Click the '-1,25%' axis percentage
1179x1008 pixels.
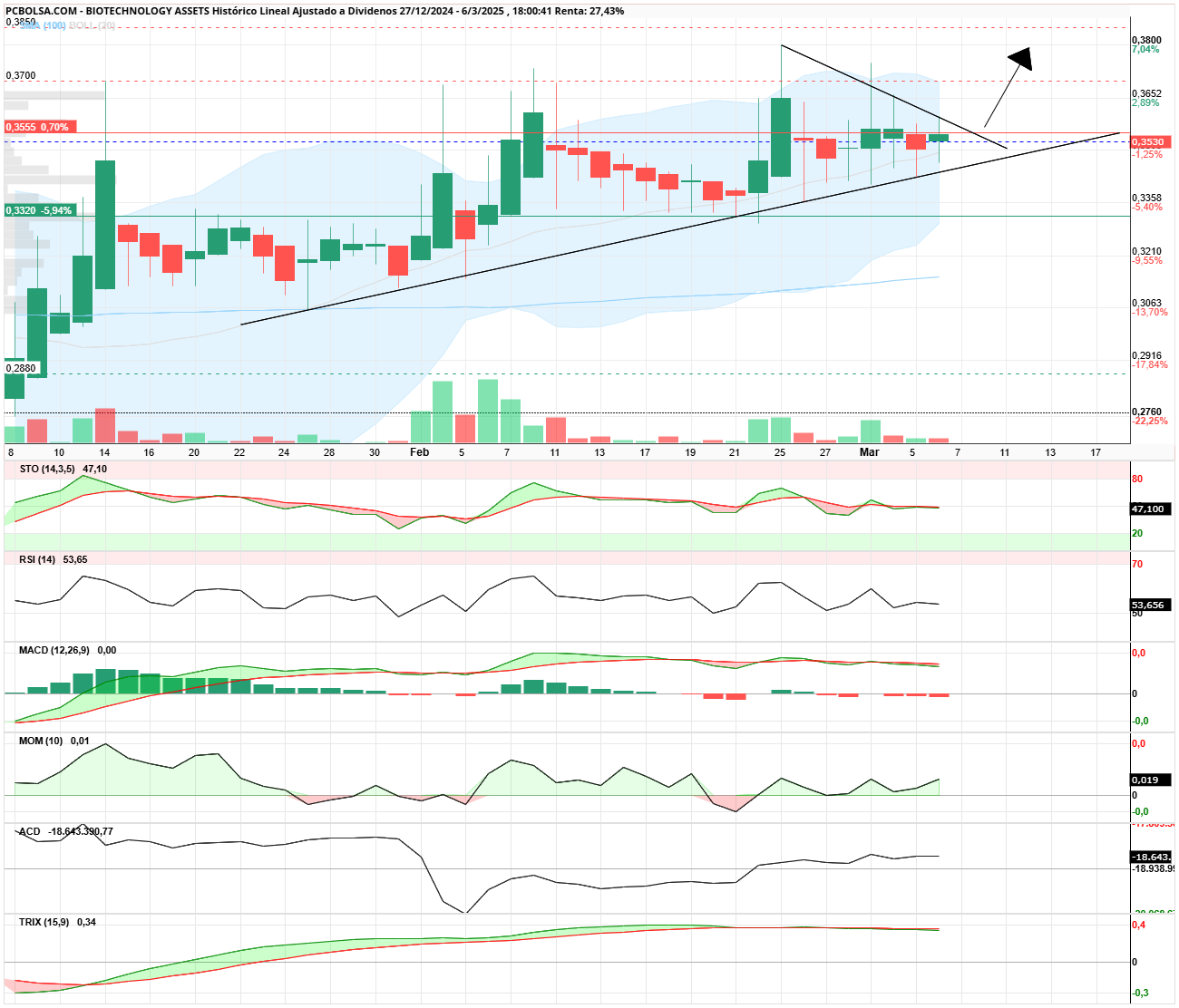click(1147, 154)
